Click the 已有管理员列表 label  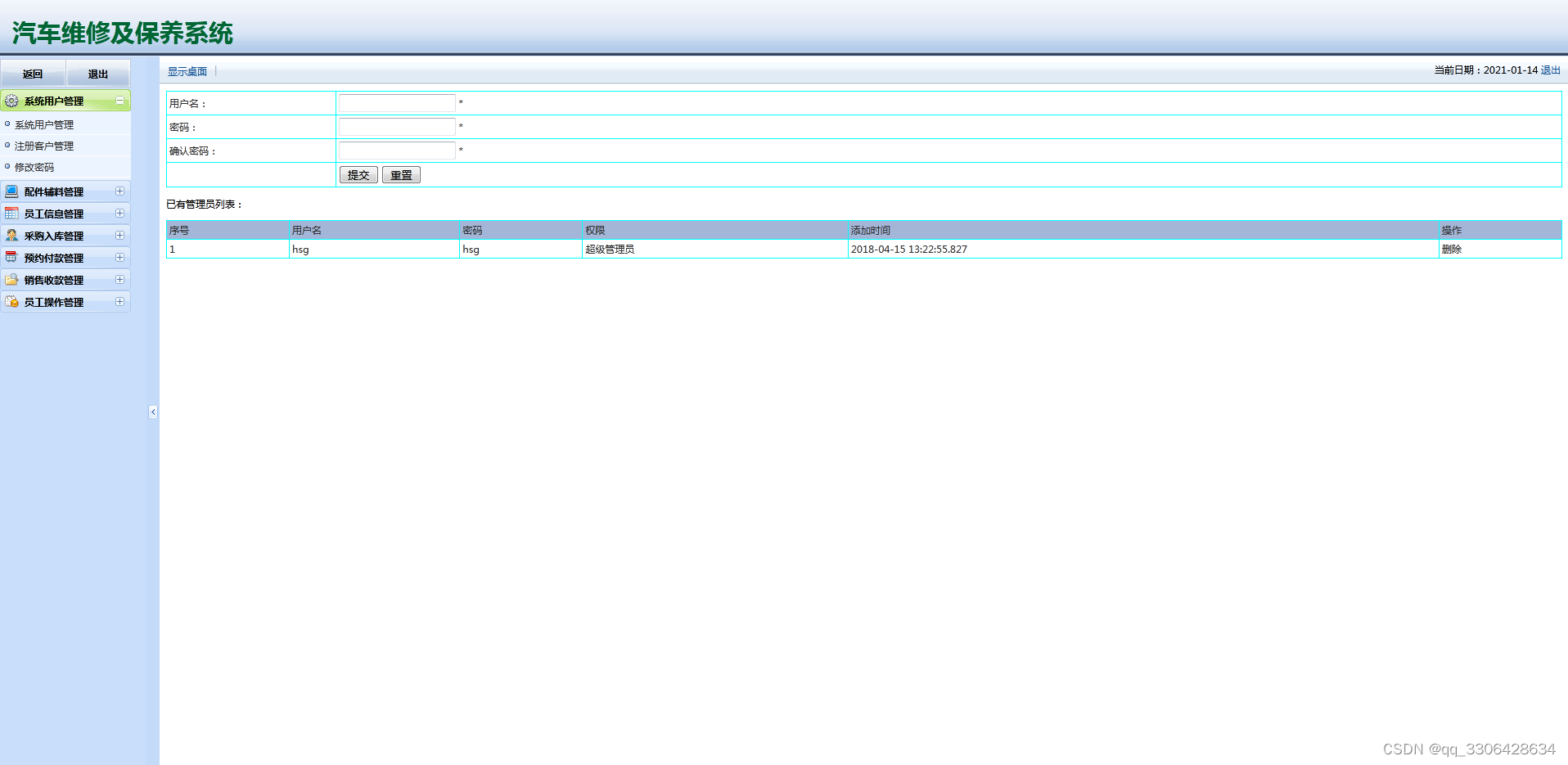pos(205,205)
